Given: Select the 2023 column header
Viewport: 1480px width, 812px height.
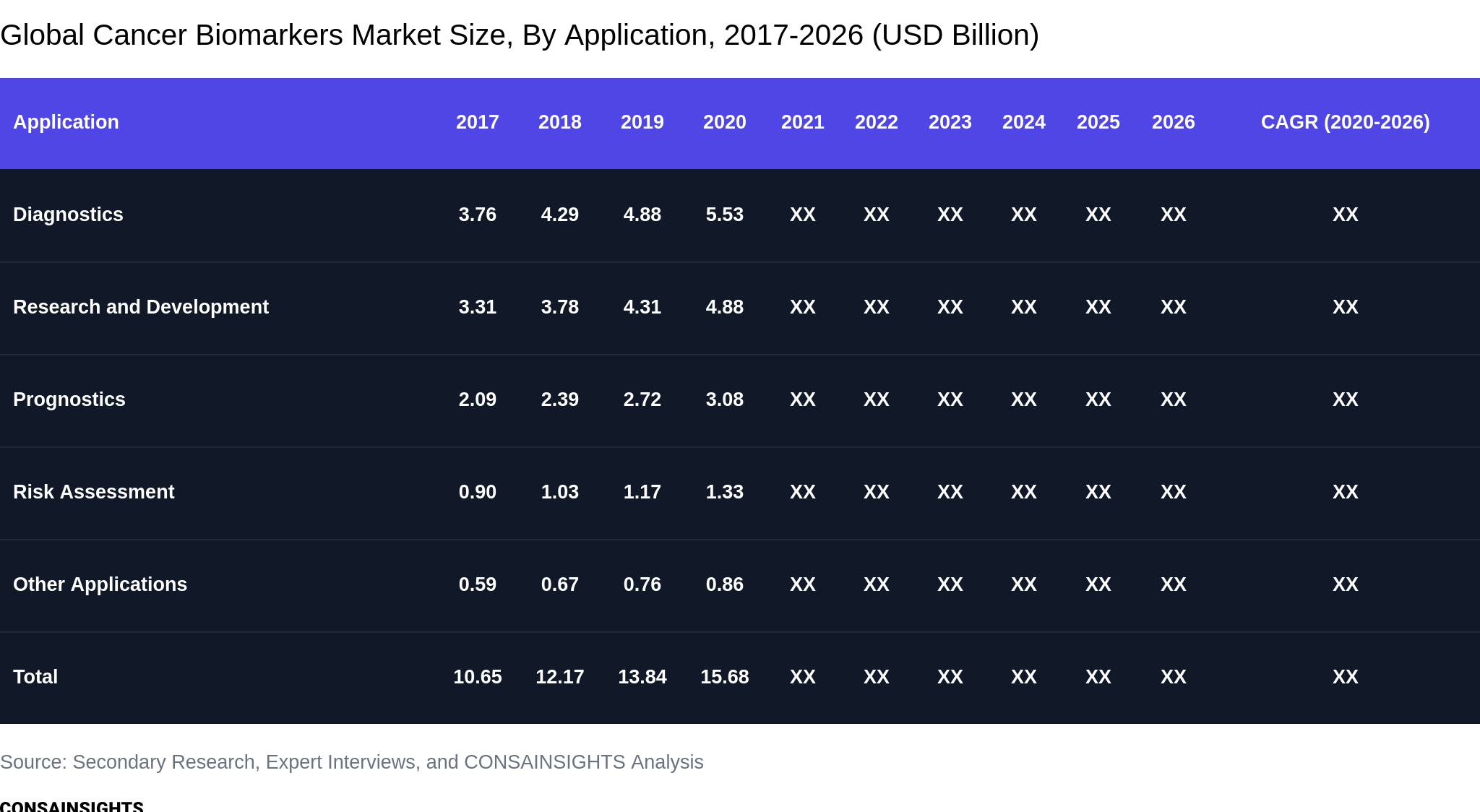Looking at the screenshot, I should 950,122.
